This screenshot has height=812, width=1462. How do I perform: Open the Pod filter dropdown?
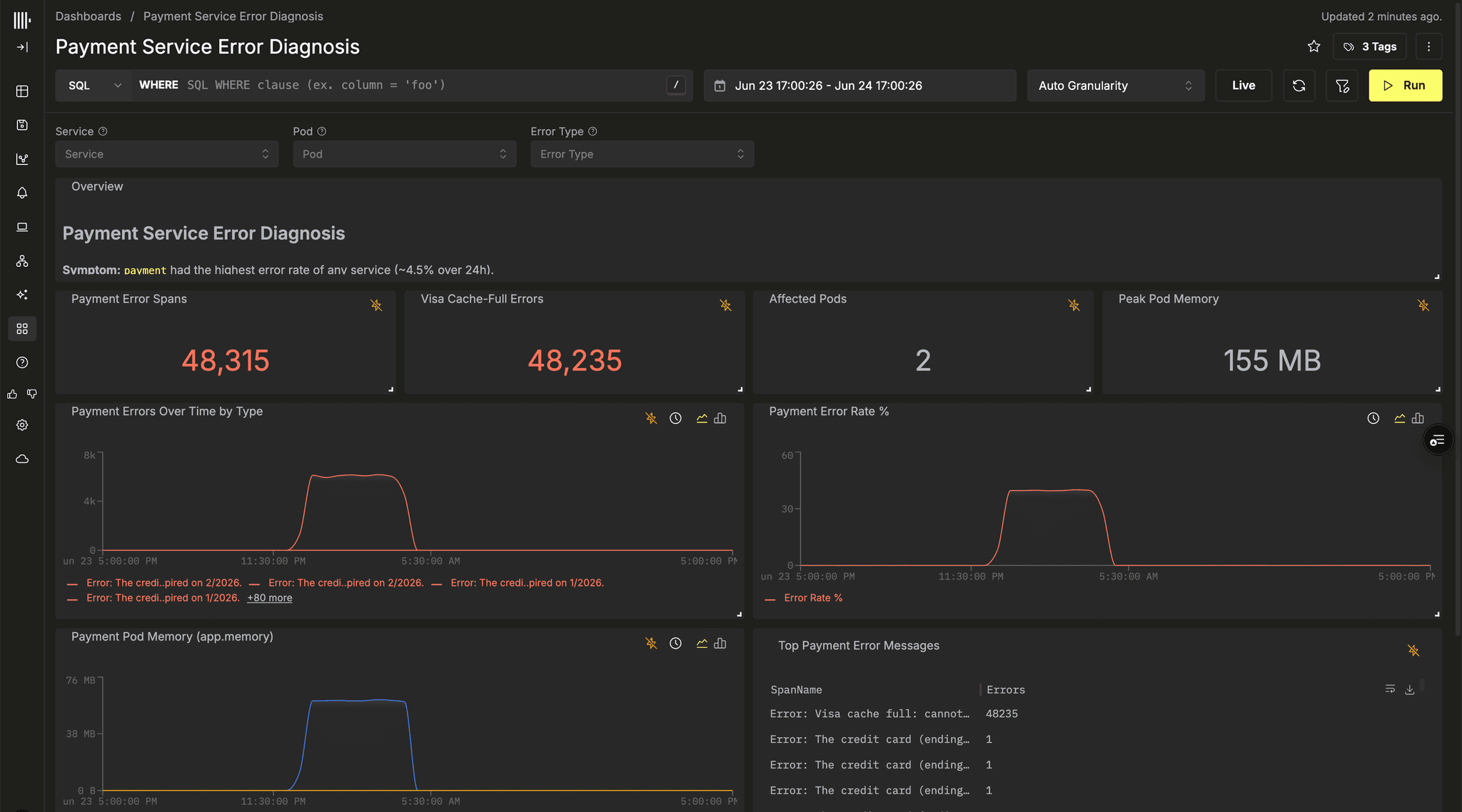405,154
